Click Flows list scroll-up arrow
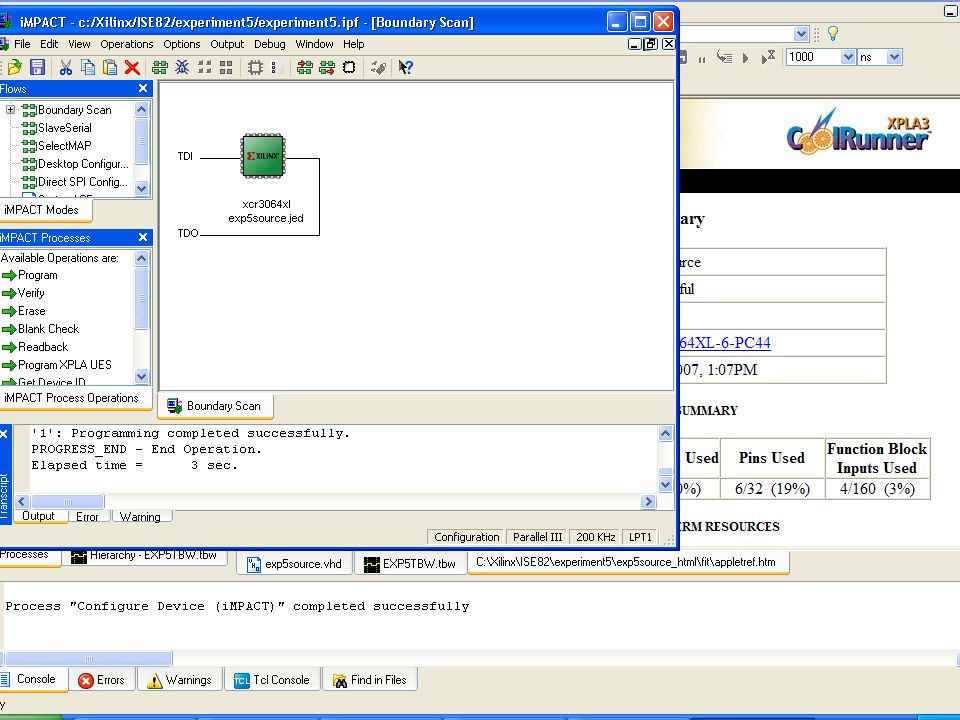The width and height of the screenshot is (960, 720). (x=141, y=109)
